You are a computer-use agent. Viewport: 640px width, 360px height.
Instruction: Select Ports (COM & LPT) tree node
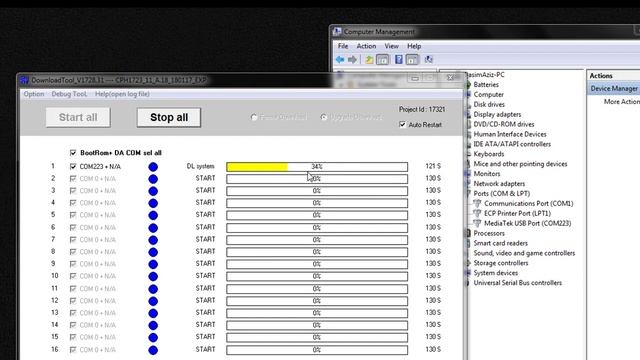click(x=502, y=193)
